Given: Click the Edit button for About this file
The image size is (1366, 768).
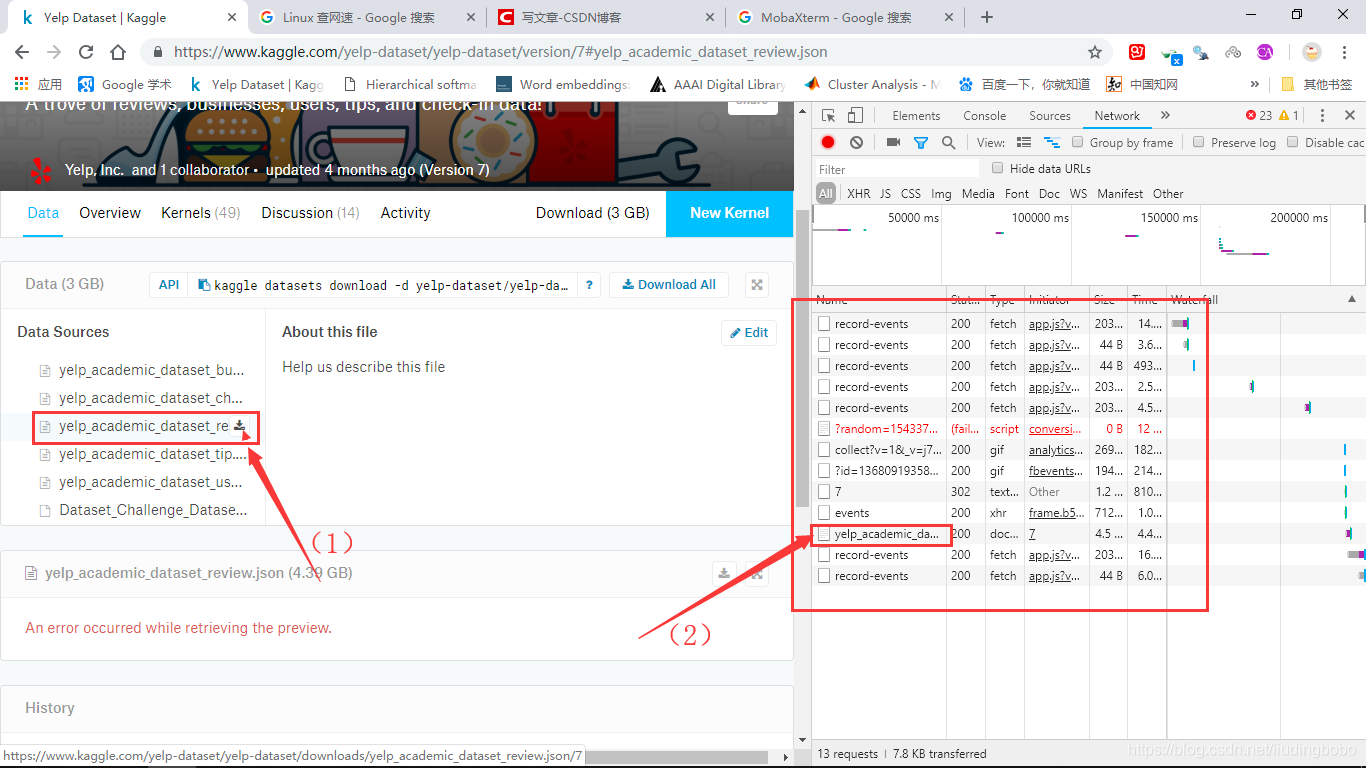Looking at the screenshot, I should (x=749, y=333).
